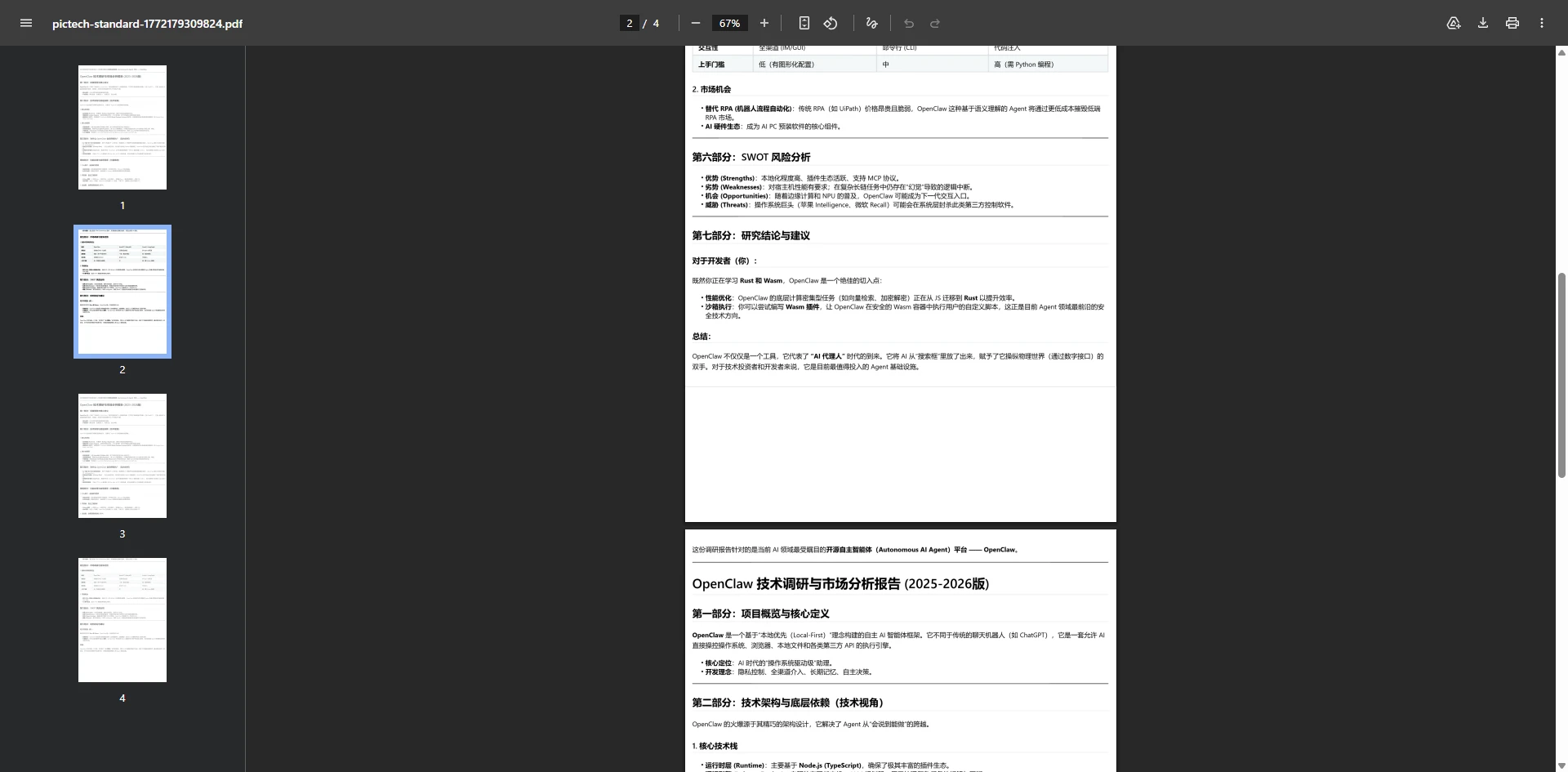
Task: Select the page 4 thumbnail
Action: tap(122, 619)
